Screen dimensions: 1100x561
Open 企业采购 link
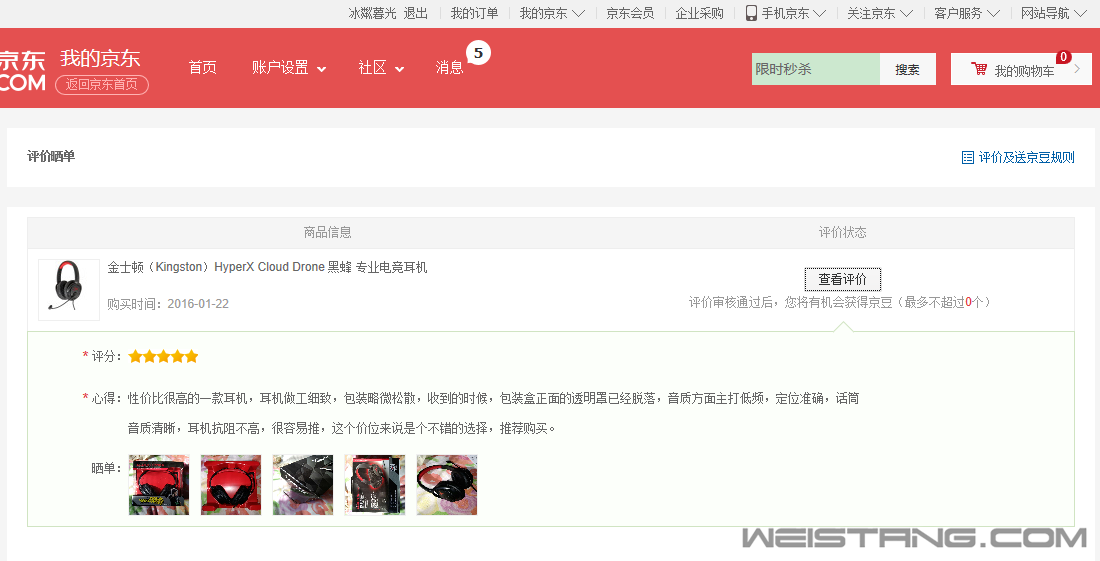point(699,13)
